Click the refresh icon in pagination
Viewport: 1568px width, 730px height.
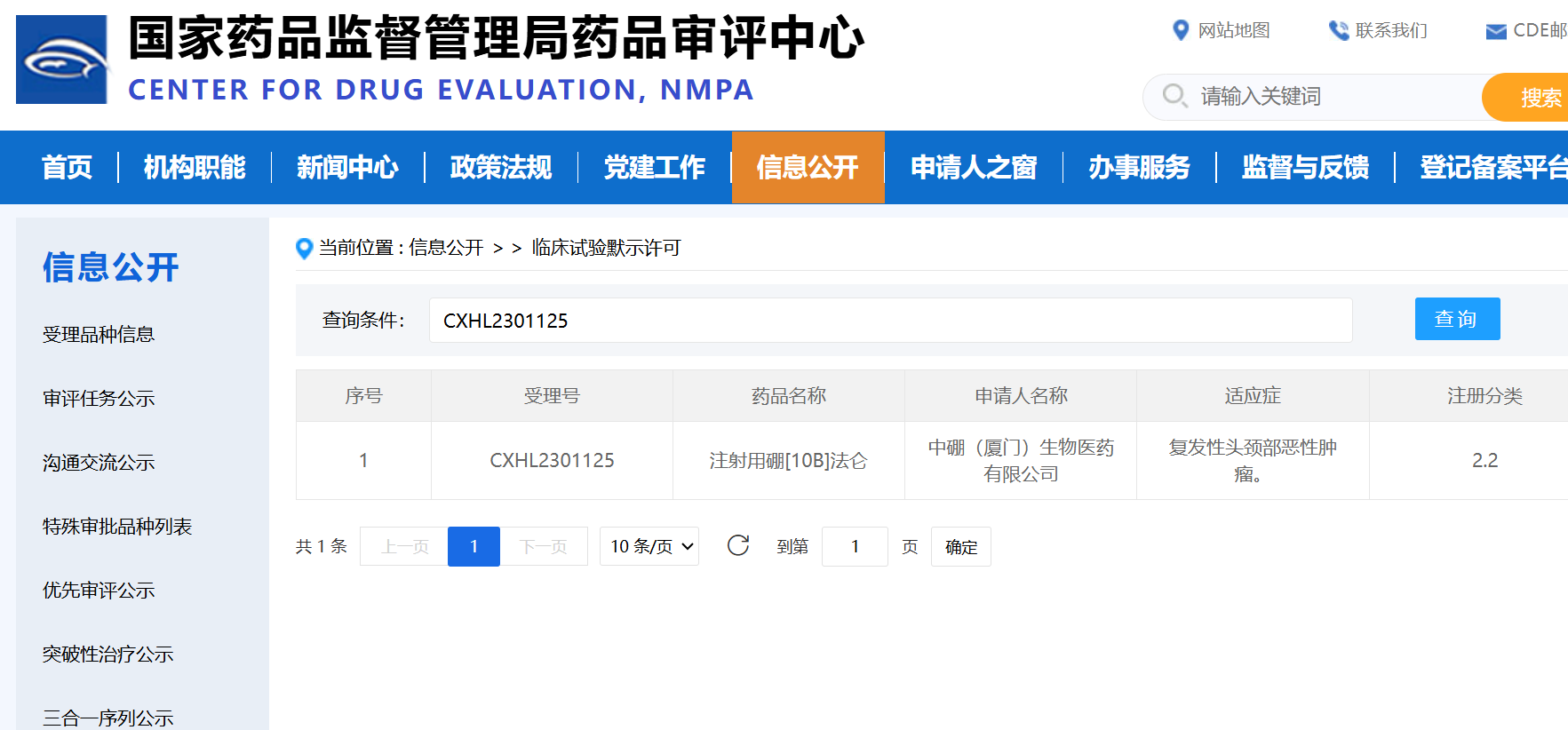click(x=738, y=545)
